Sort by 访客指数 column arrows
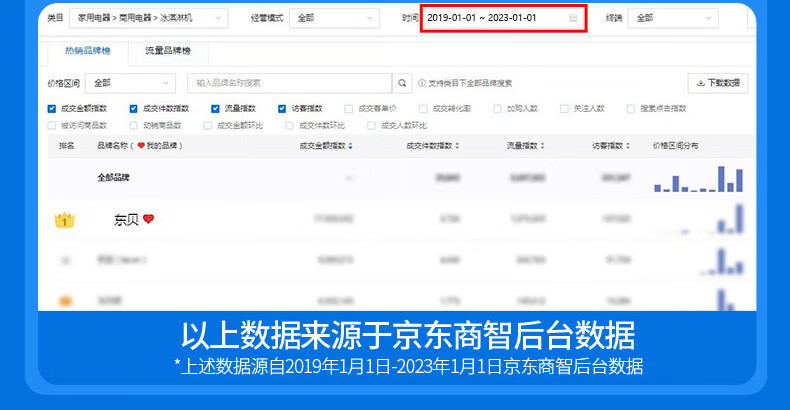Image resolution: width=790 pixels, height=410 pixels. (x=628, y=146)
